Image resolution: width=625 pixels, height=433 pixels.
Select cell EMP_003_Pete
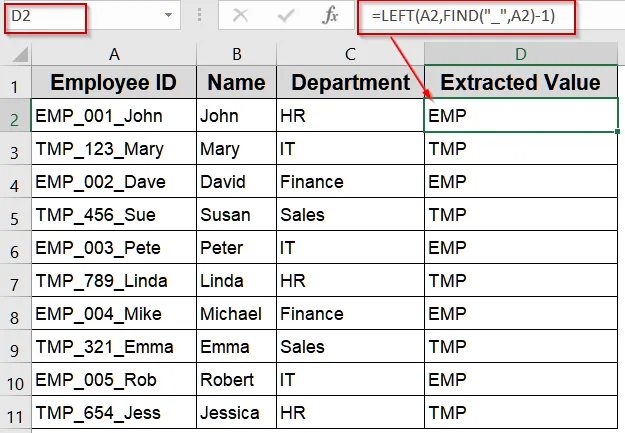point(114,248)
